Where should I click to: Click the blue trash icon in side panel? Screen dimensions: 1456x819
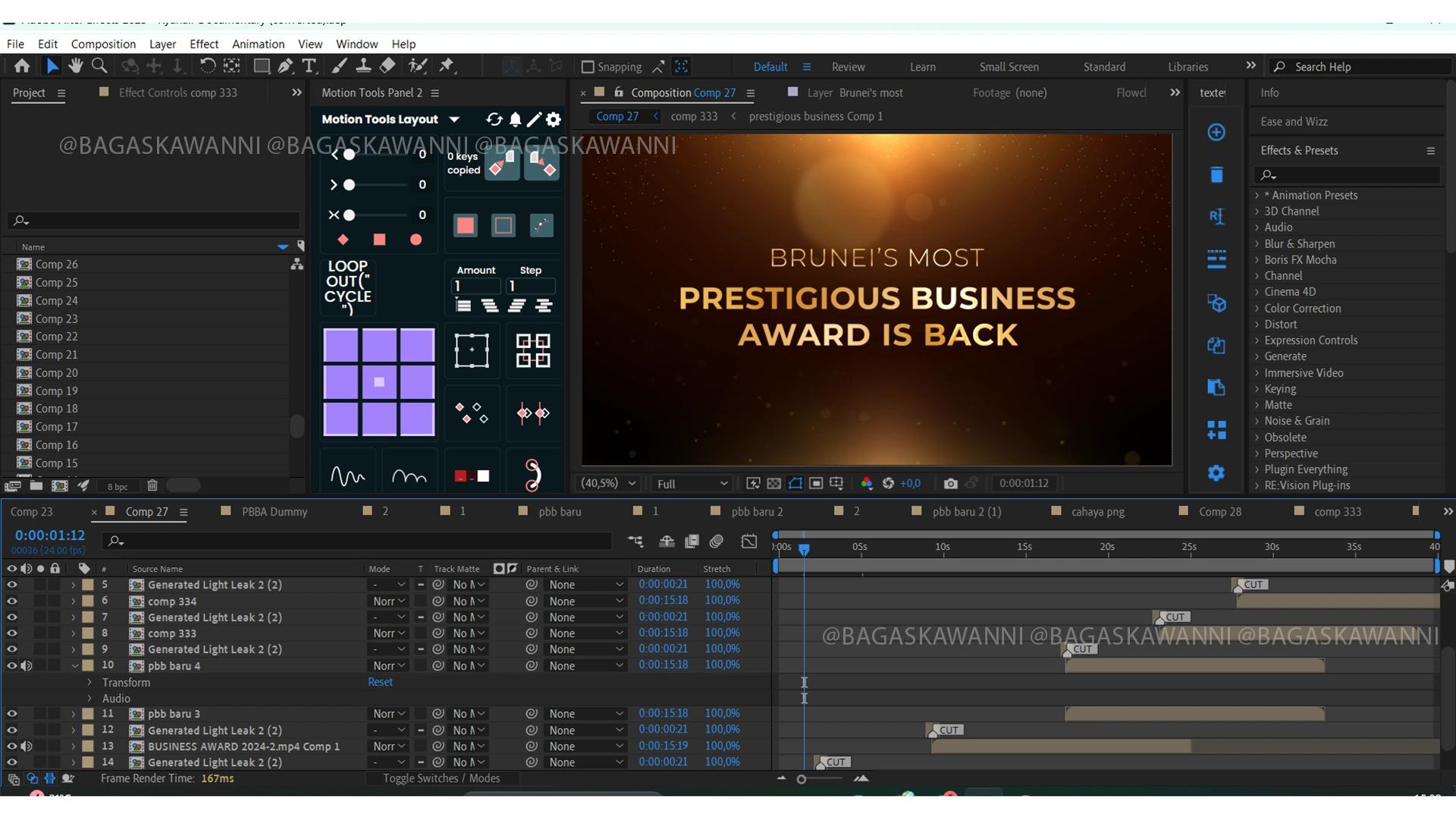click(1216, 174)
